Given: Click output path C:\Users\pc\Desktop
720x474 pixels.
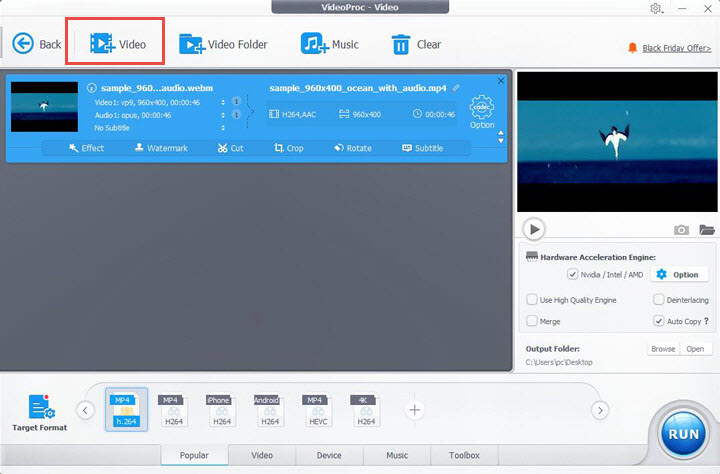Looking at the screenshot, I should pos(559,362).
